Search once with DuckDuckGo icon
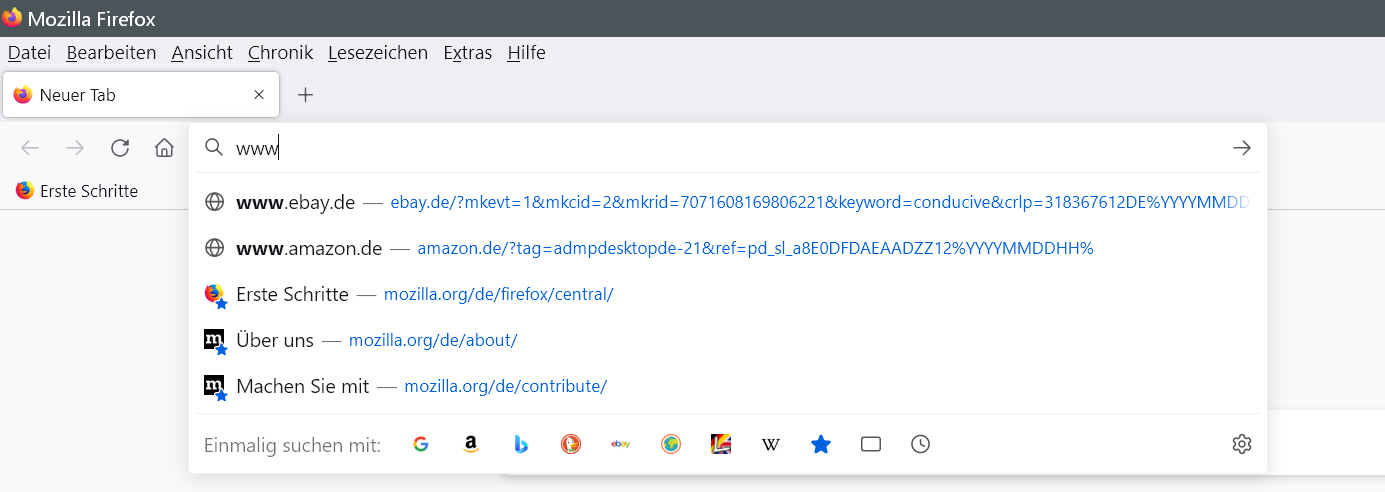1385x492 pixels. [571, 444]
